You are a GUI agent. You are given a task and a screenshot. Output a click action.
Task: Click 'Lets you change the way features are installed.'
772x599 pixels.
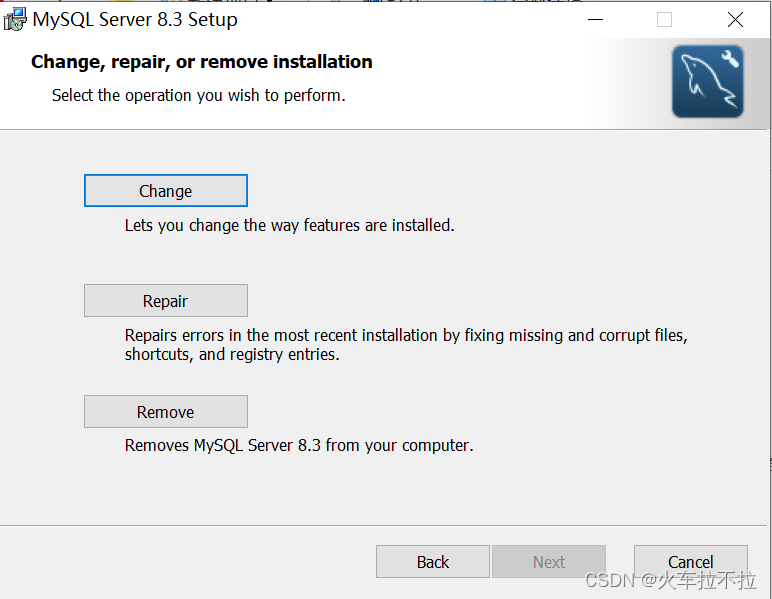click(x=290, y=225)
